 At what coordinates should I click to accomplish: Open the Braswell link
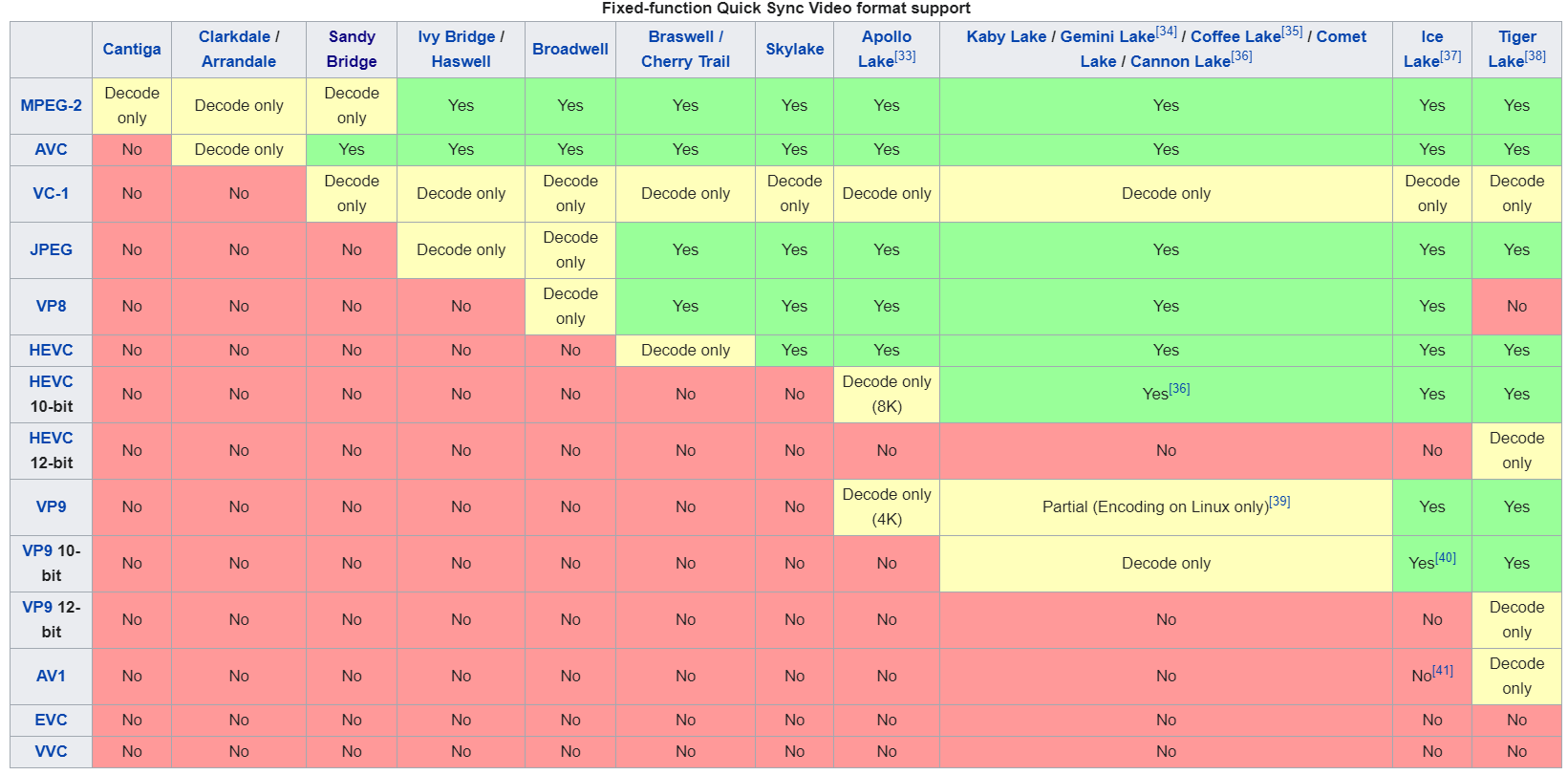click(681, 36)
